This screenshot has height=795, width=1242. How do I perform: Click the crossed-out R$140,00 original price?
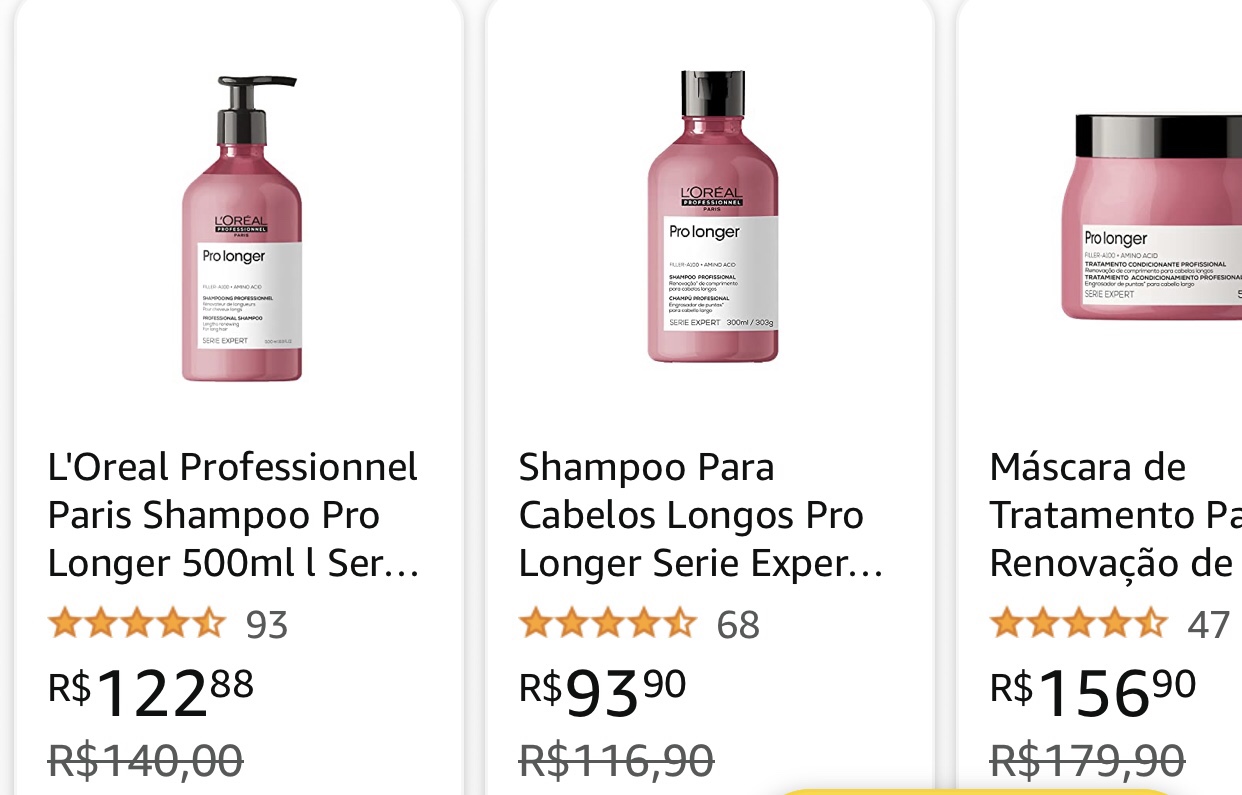point(146,759)
